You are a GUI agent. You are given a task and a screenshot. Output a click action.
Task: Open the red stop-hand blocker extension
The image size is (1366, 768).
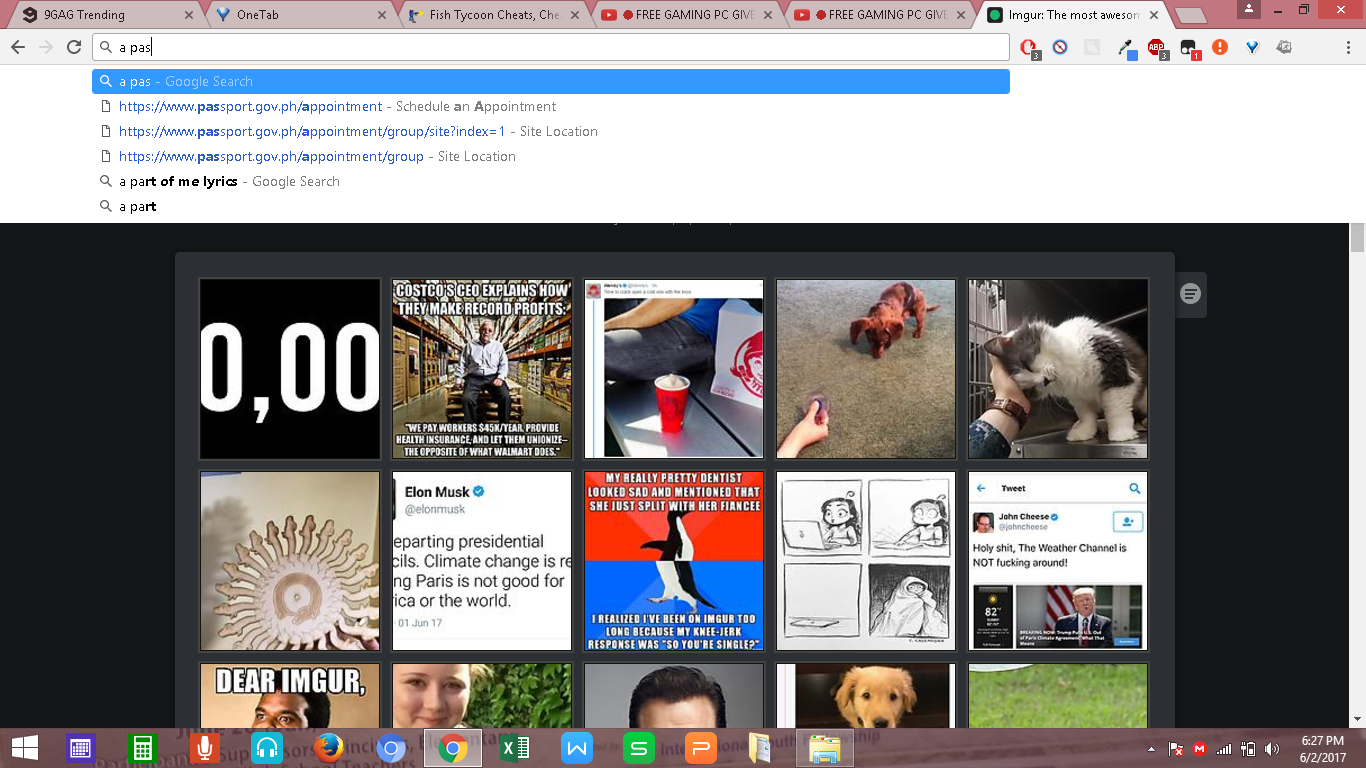click(1029, 47)
